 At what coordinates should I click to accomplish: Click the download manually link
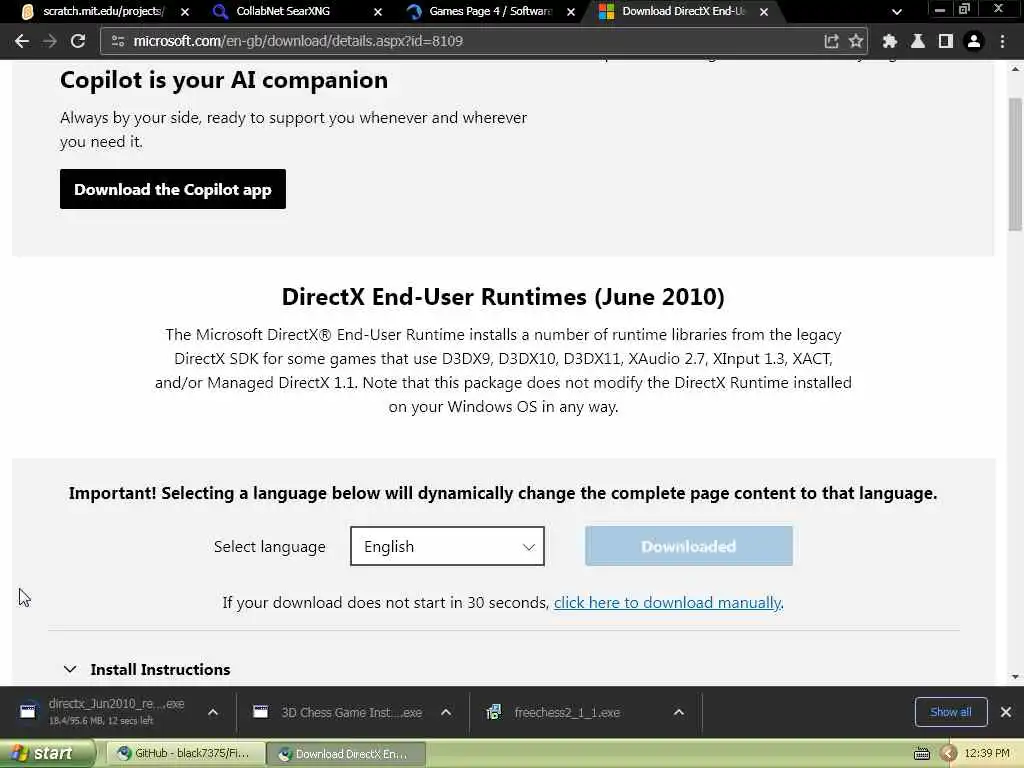point(667,602)
